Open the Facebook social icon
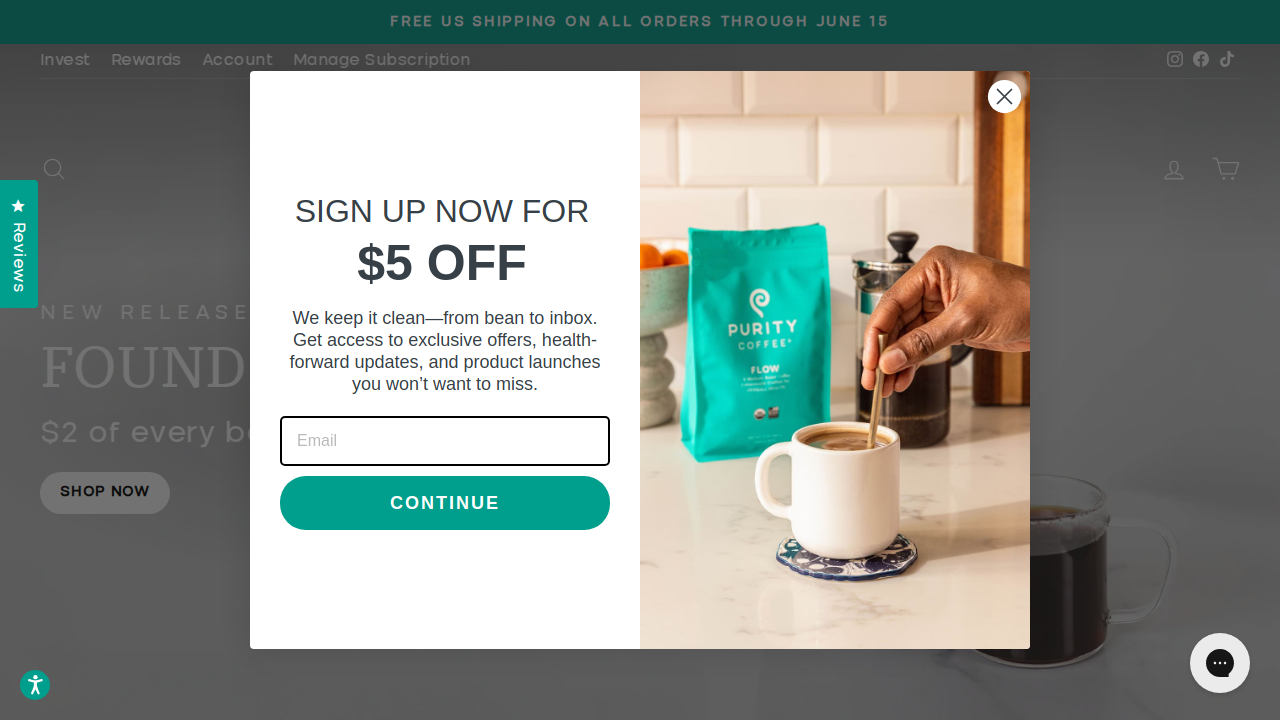This screenshot has width=1280, height=720. 1201,59
